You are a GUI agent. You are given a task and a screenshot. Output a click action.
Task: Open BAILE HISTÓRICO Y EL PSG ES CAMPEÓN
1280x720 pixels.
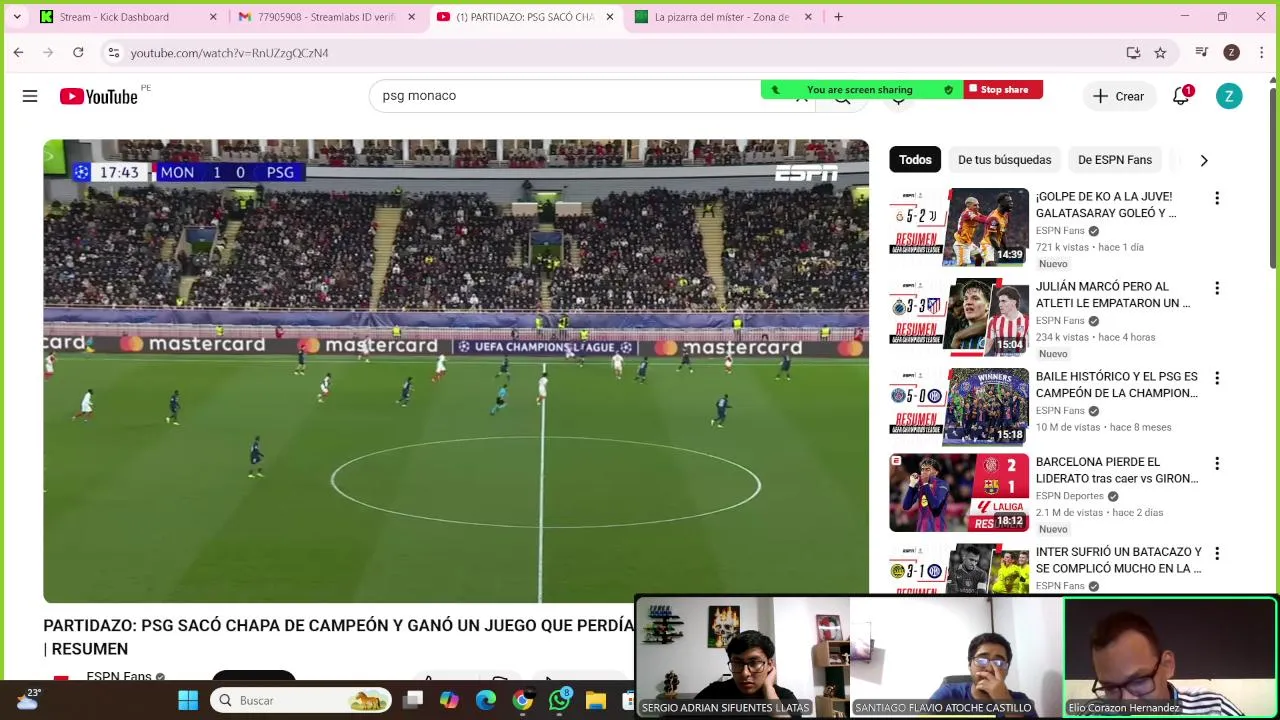[x=1117, y=385]
